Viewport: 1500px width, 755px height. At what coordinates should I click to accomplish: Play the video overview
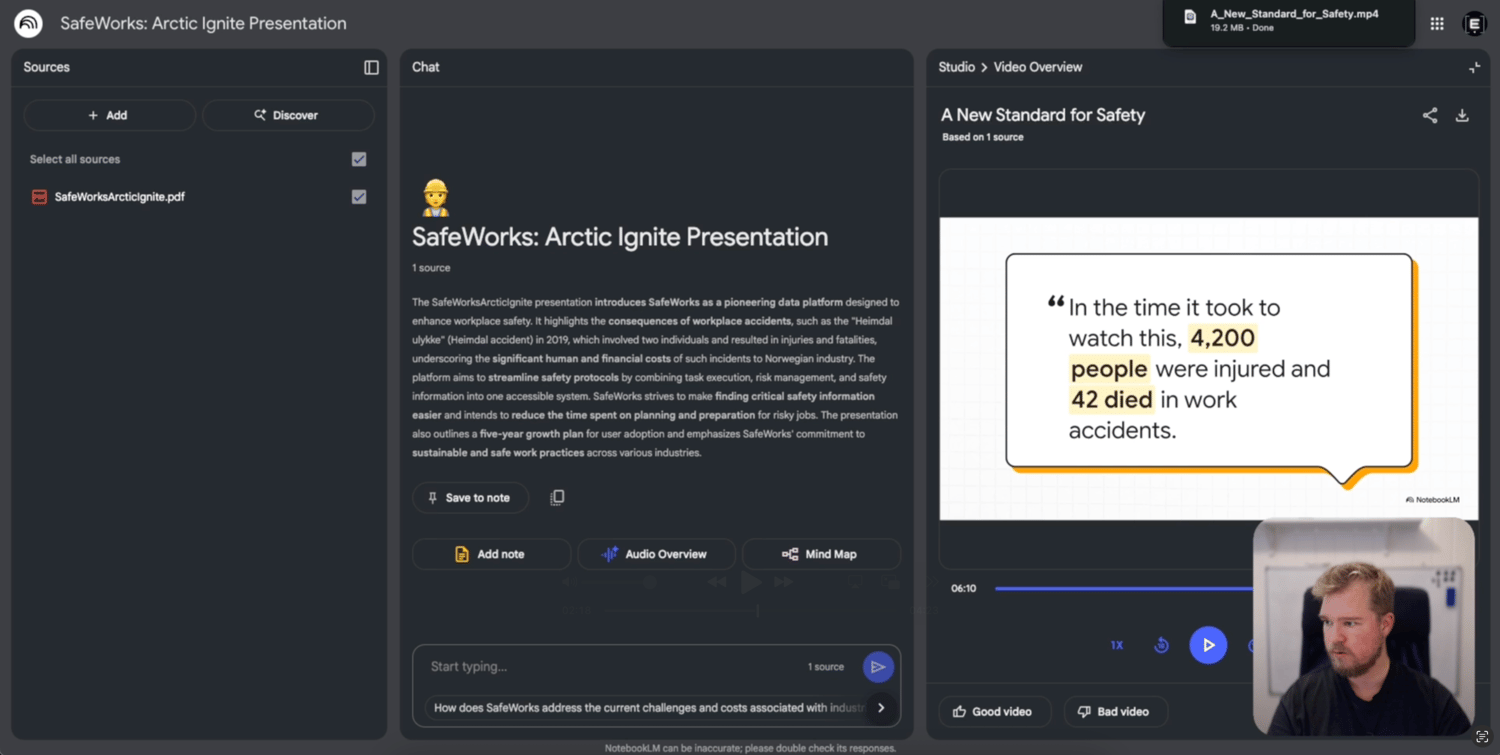[1208, 645]
